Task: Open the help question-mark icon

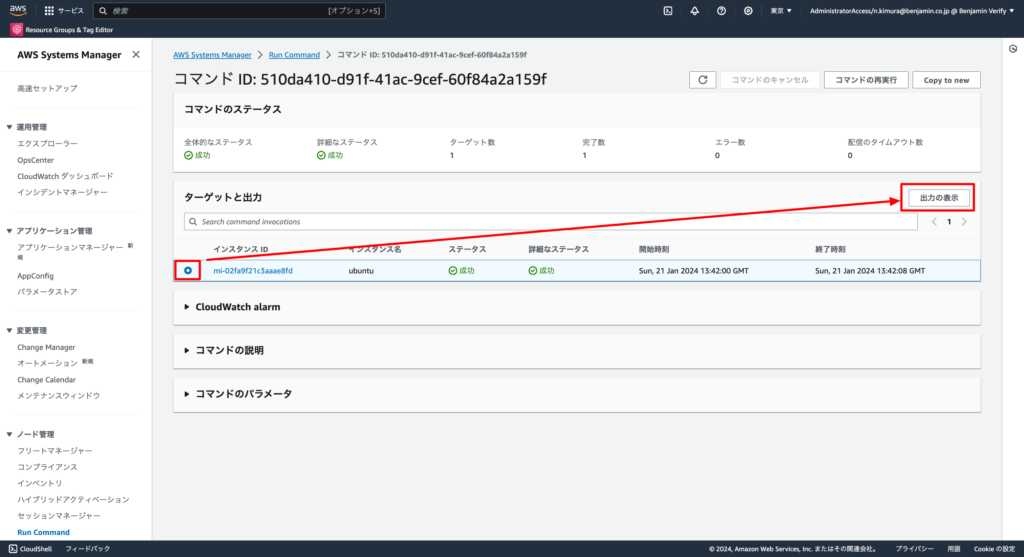Action: [x=721, y=10]
